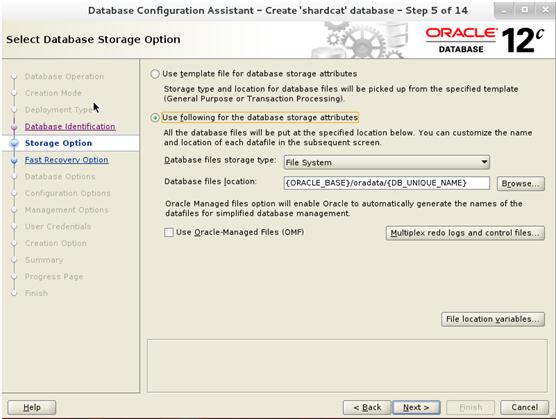Enable Use Oracle-Managed Files (OMF) checkbox
This screenshot has height=419, width=556.
point(169,232)
